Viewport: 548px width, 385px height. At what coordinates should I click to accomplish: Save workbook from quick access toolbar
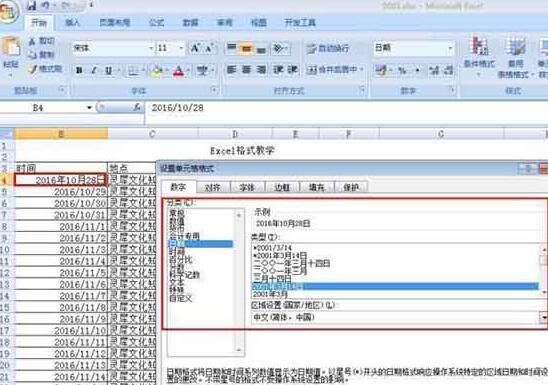pyautogui.click(x=31, y=5)
